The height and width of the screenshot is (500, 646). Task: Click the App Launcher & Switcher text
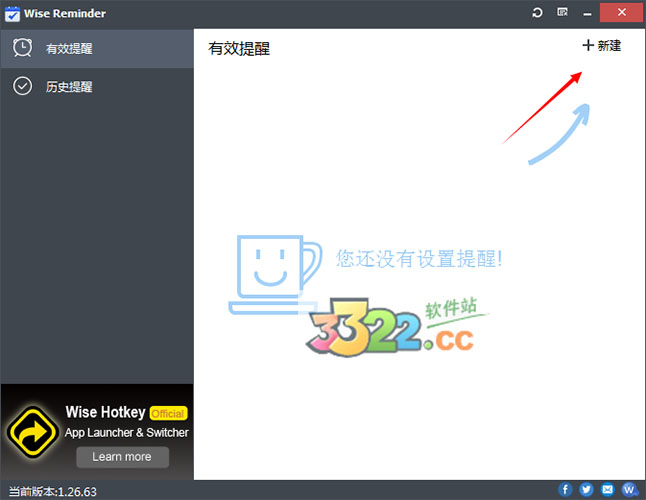point(126,432)
